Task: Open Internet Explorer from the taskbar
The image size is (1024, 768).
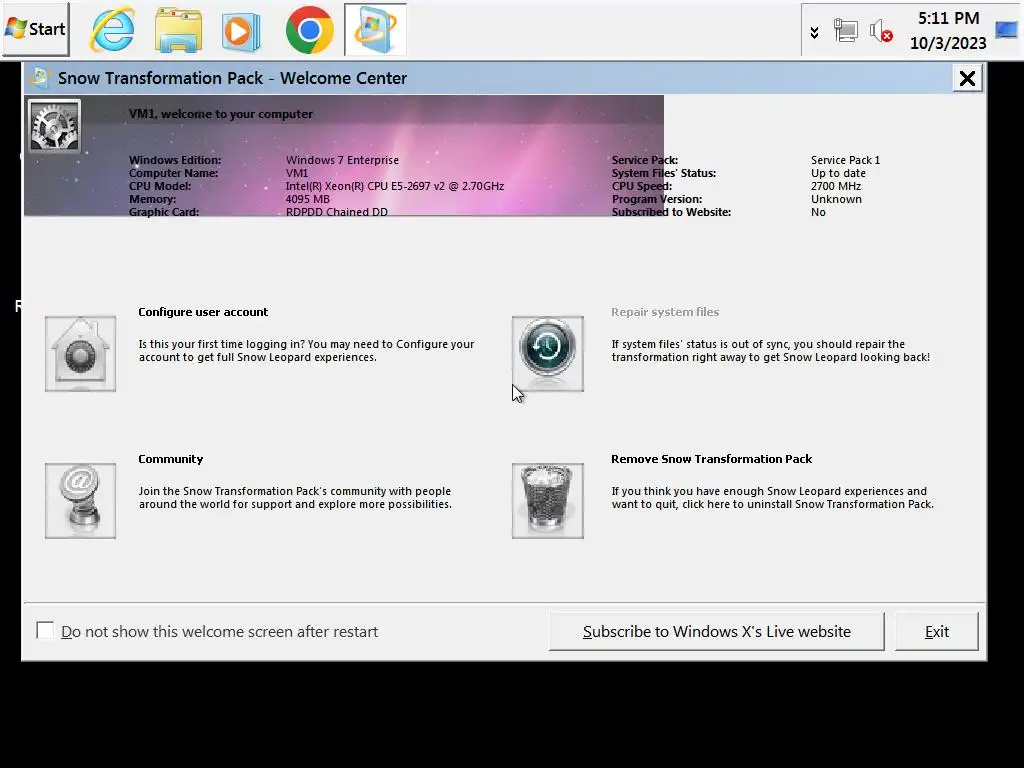Action: click(113, 29)
